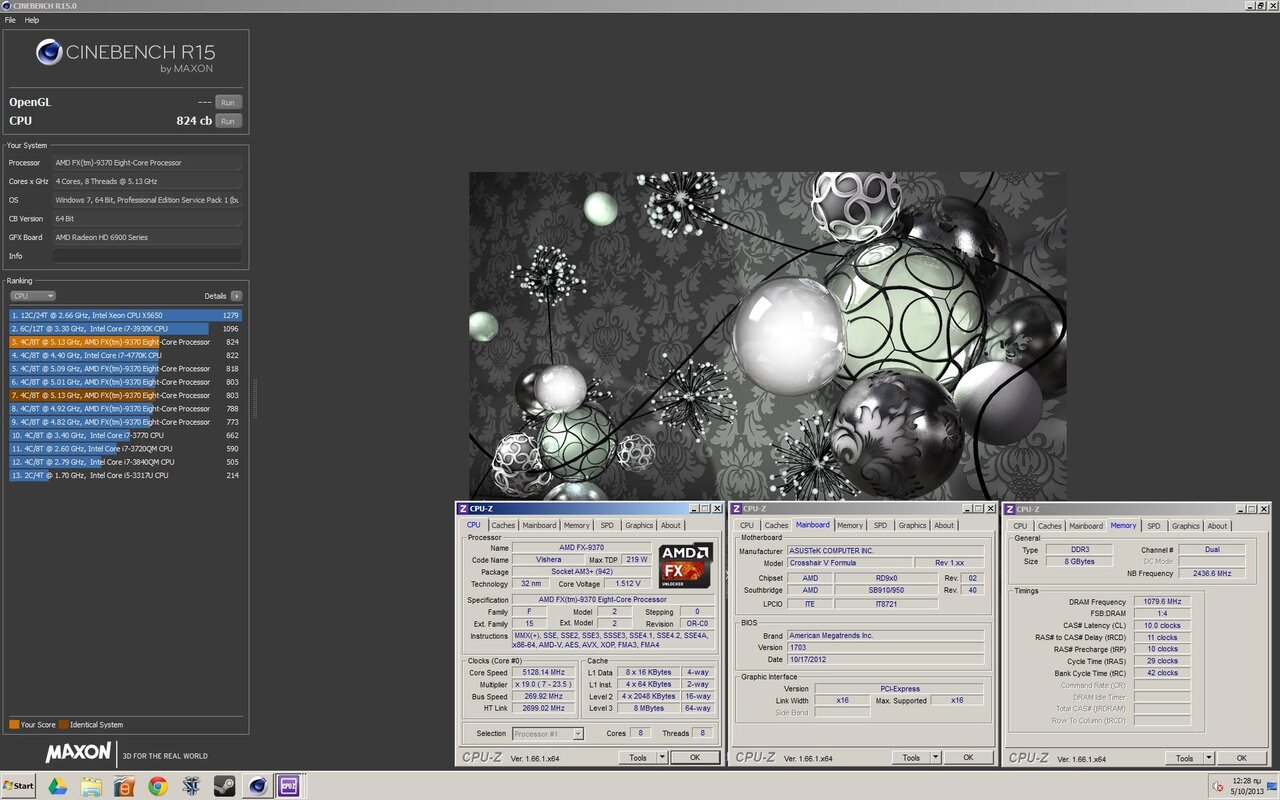Run the CPU benchmark
The width and height of the screenshot is (1280, 800).
coord(228,121)
